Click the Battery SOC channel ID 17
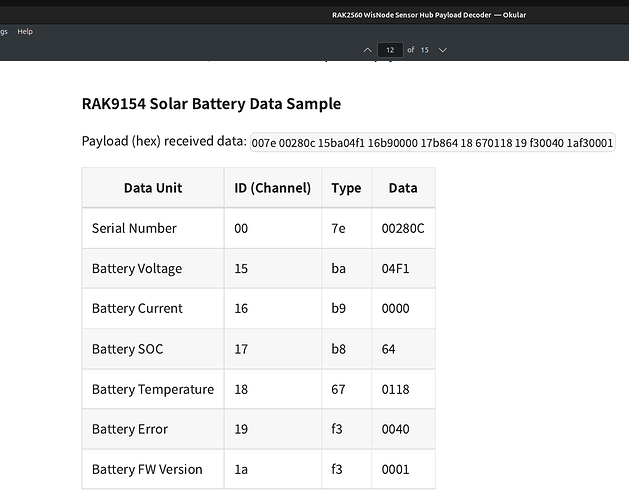This screenshot has width=629, height=500. click(241, 349)
